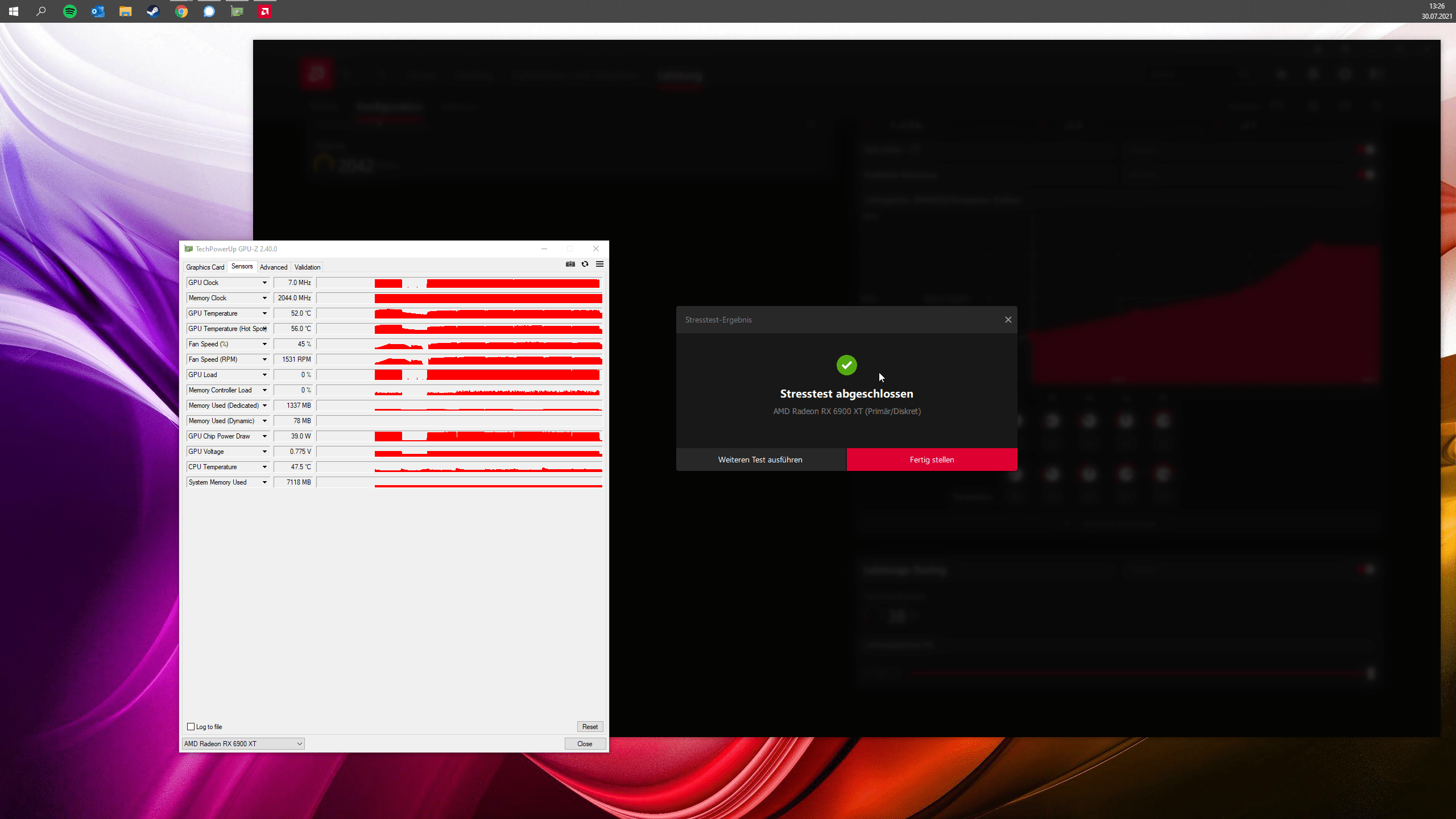Click the Fertig stellen button
The width and height of the screenshot is (1456, 819).
pyautogui.click(x=932, y=460)
